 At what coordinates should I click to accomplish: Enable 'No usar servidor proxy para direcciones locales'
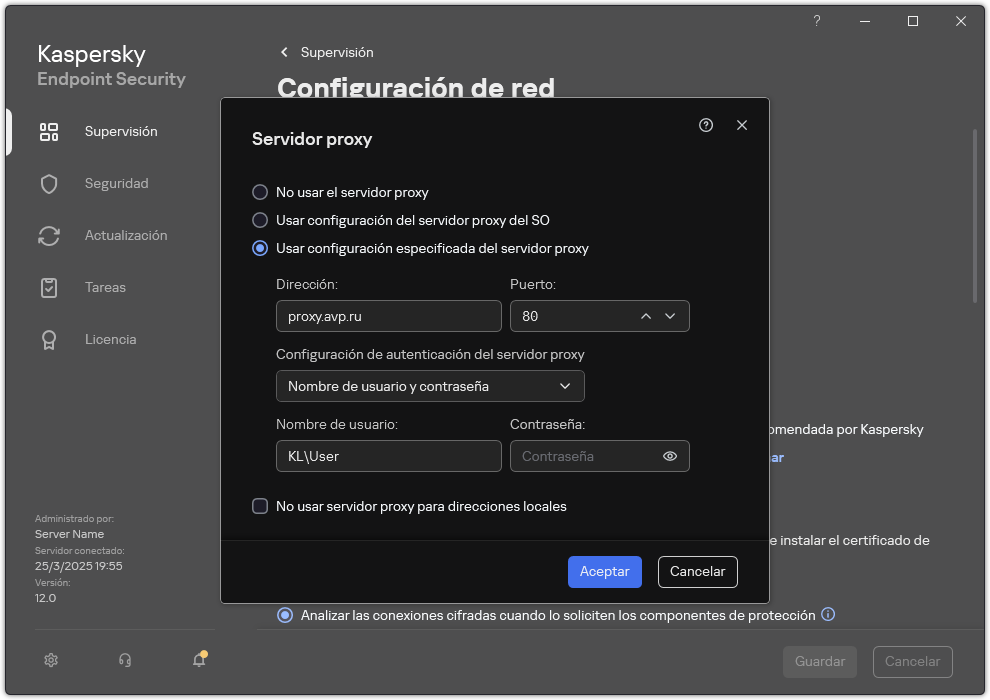258,506
